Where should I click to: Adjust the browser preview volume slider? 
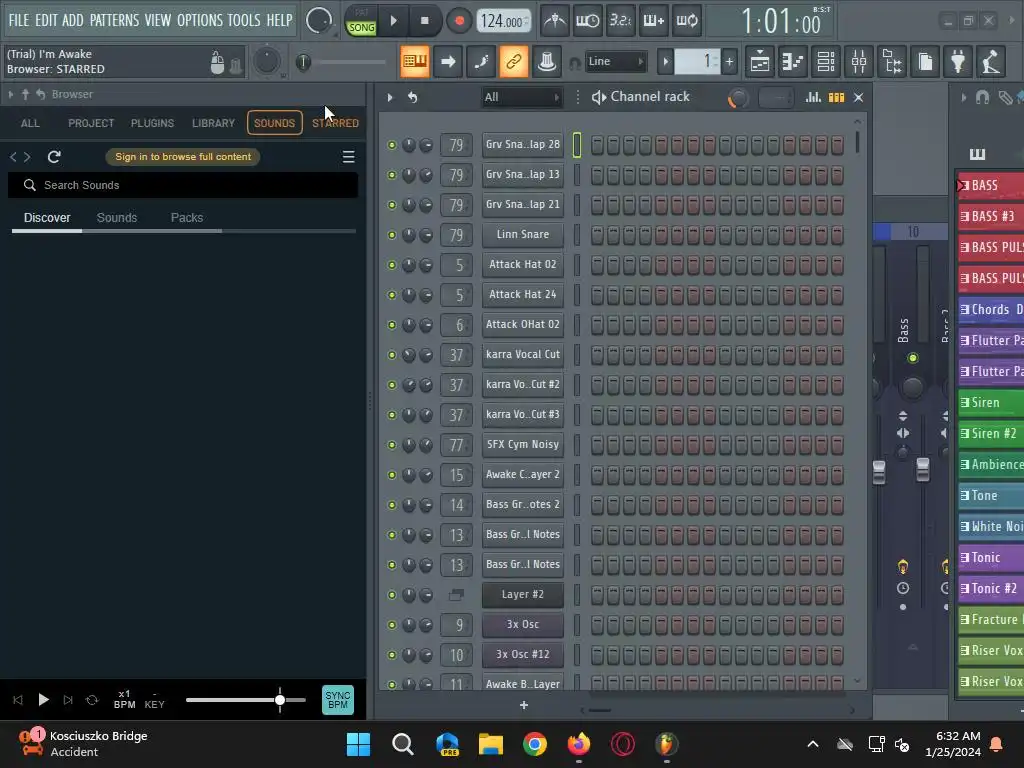(x=246, y=700)
